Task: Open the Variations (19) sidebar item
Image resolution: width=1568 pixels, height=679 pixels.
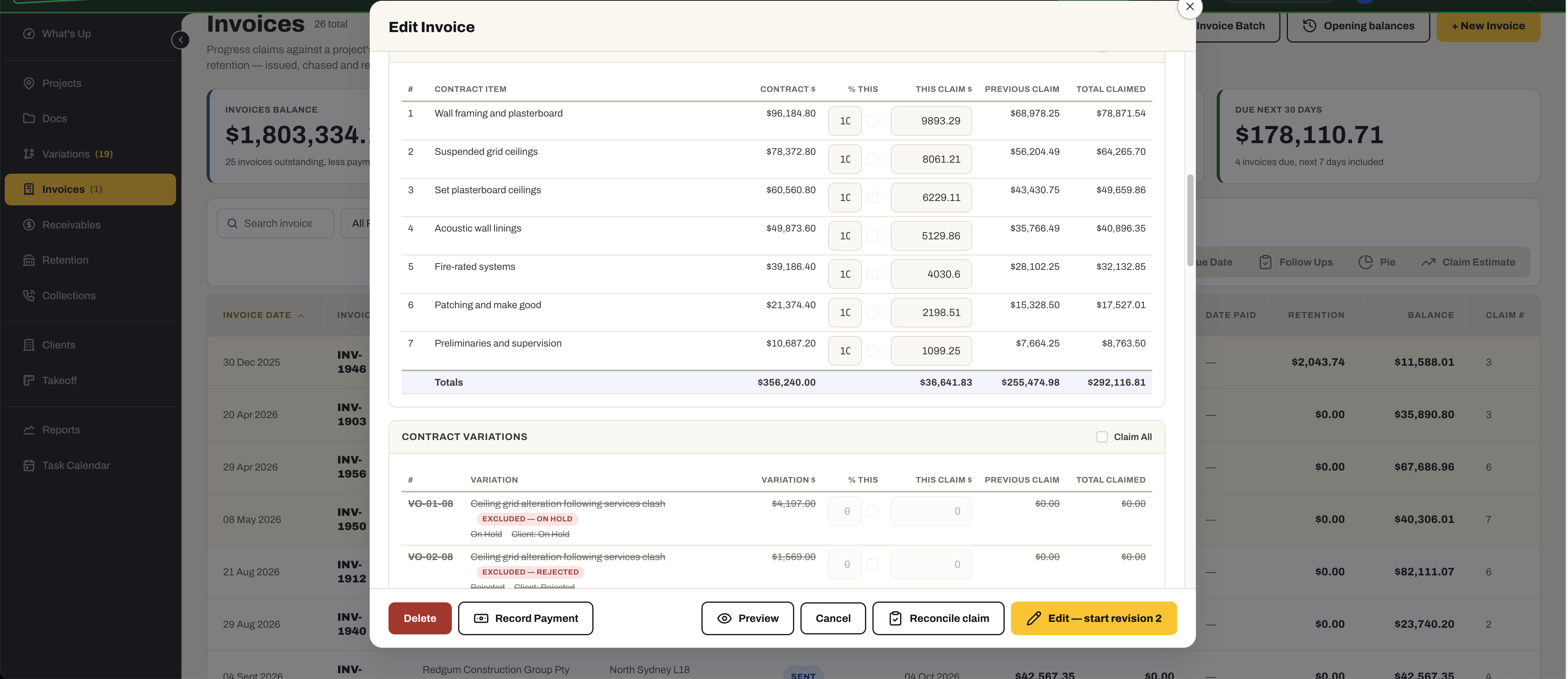Action: click(90, 154)
